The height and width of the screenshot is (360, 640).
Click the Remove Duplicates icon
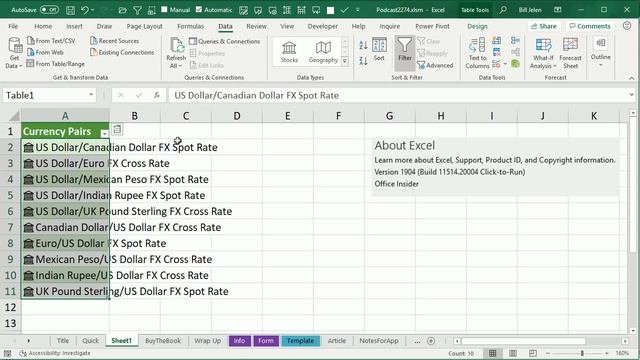pyautogui.click(x=497, y=52)
